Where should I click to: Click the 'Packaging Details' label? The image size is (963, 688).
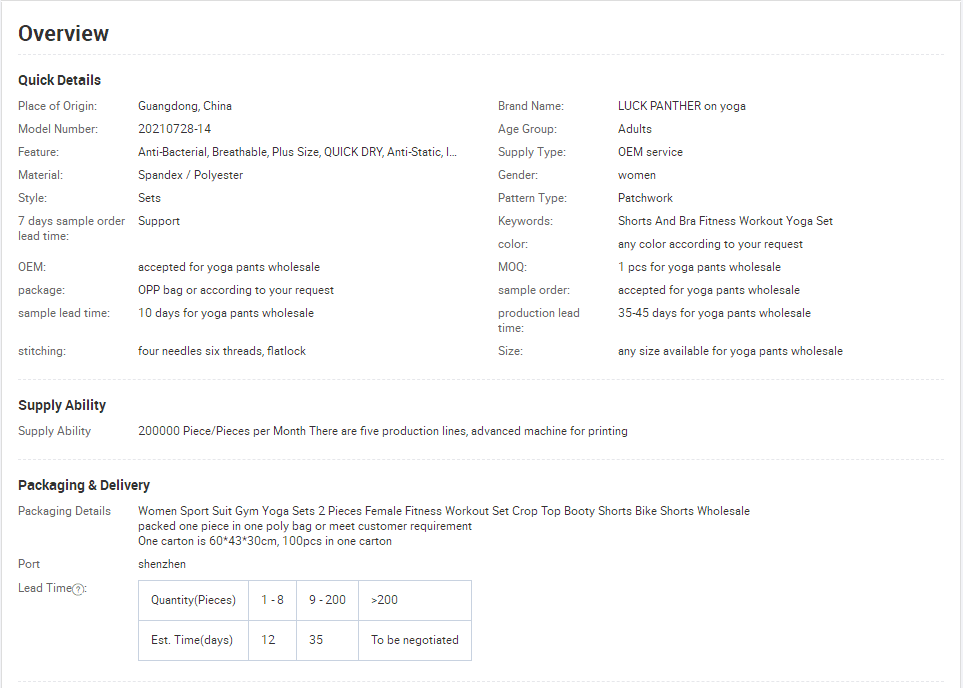click(64, 511)
